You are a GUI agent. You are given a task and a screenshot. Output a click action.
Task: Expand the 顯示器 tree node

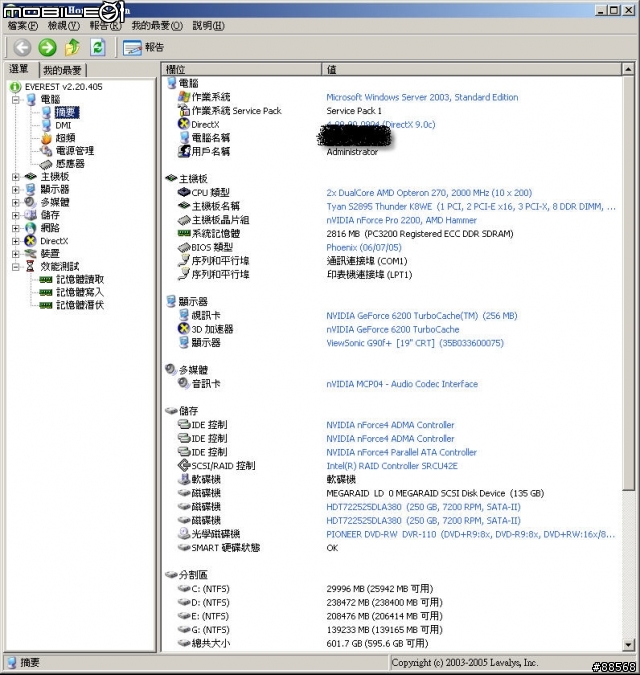[15, 190]
